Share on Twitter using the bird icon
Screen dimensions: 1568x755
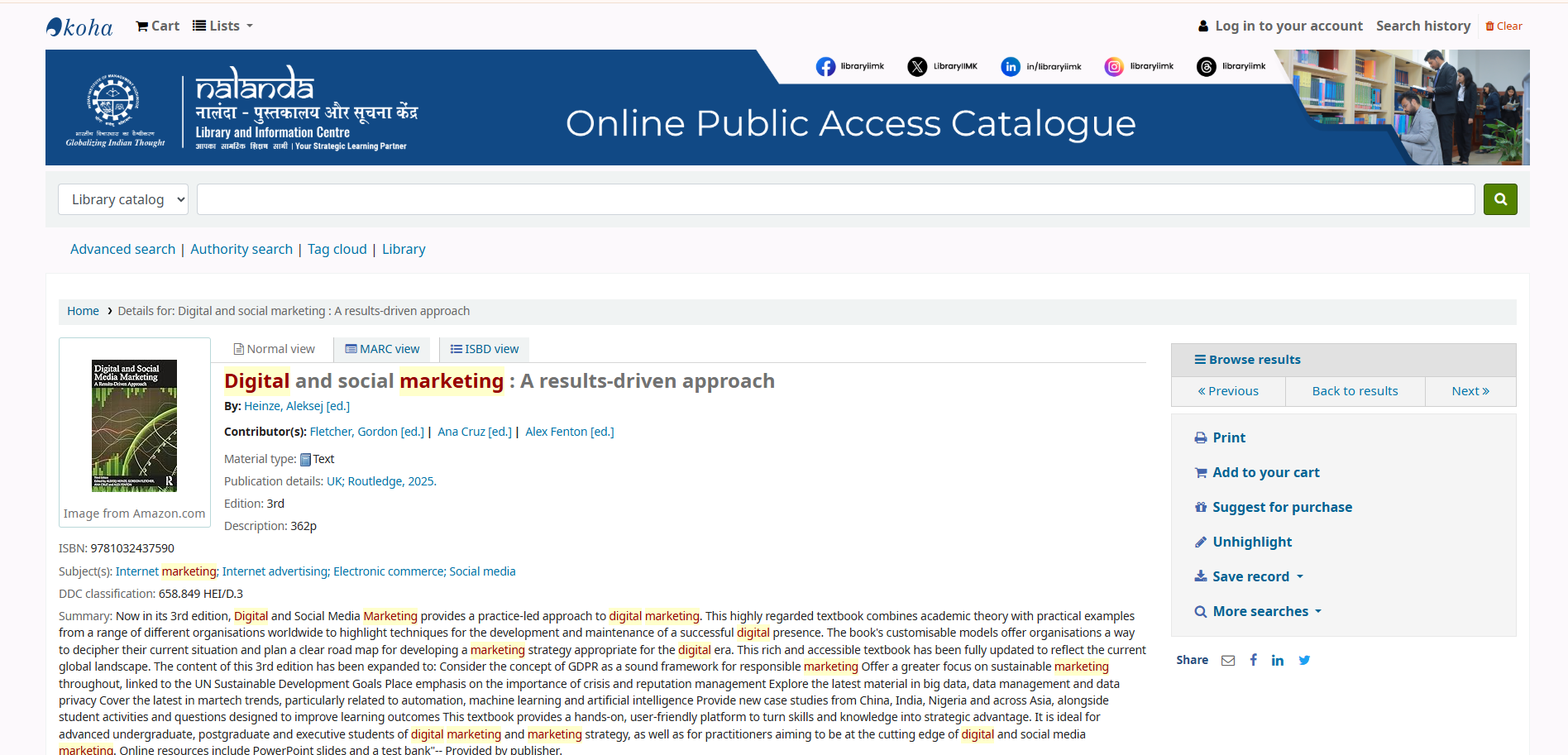point(1304,660)
